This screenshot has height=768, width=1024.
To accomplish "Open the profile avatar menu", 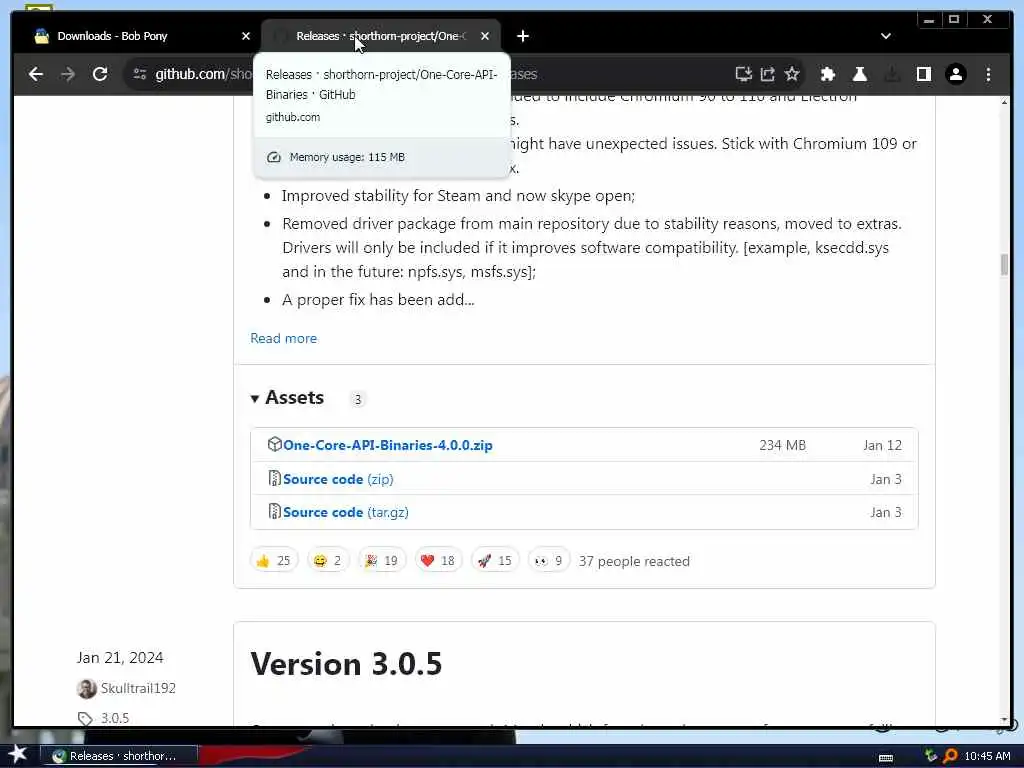I will click(956, 74).
